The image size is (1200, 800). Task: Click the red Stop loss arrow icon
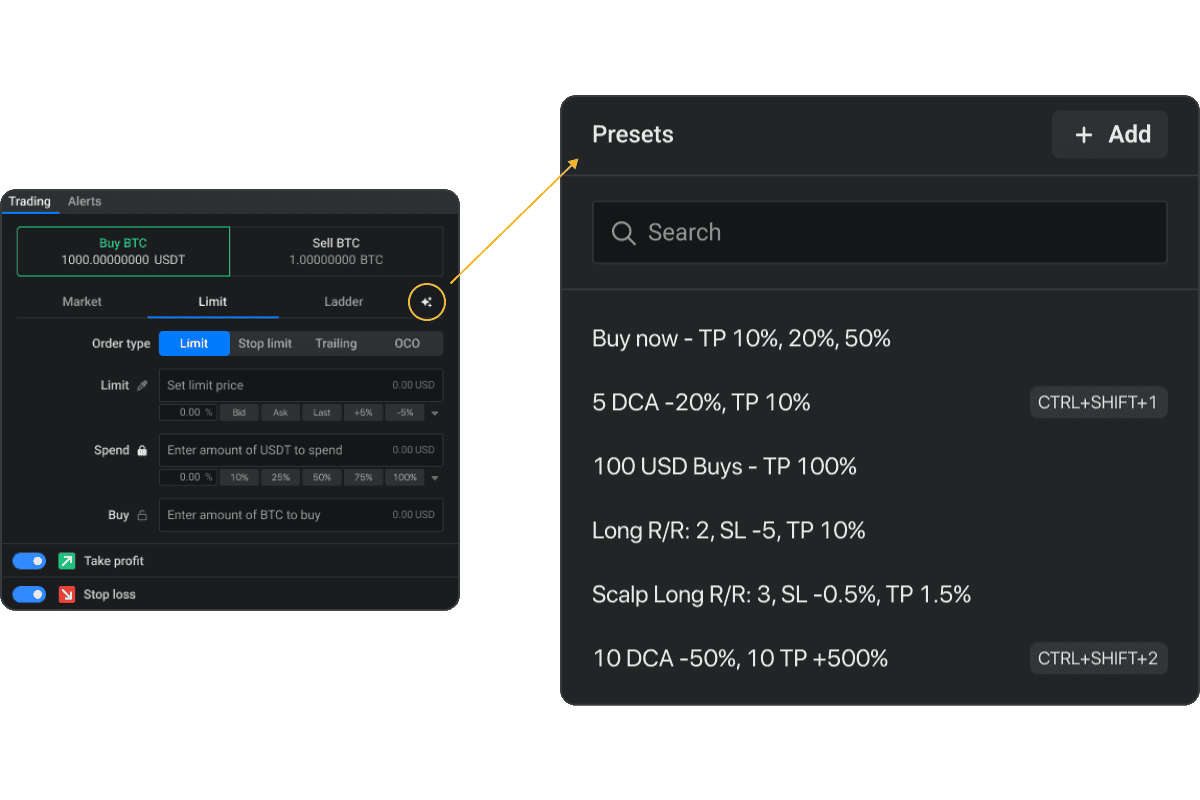pyautogui.click(x=67, y=594)
